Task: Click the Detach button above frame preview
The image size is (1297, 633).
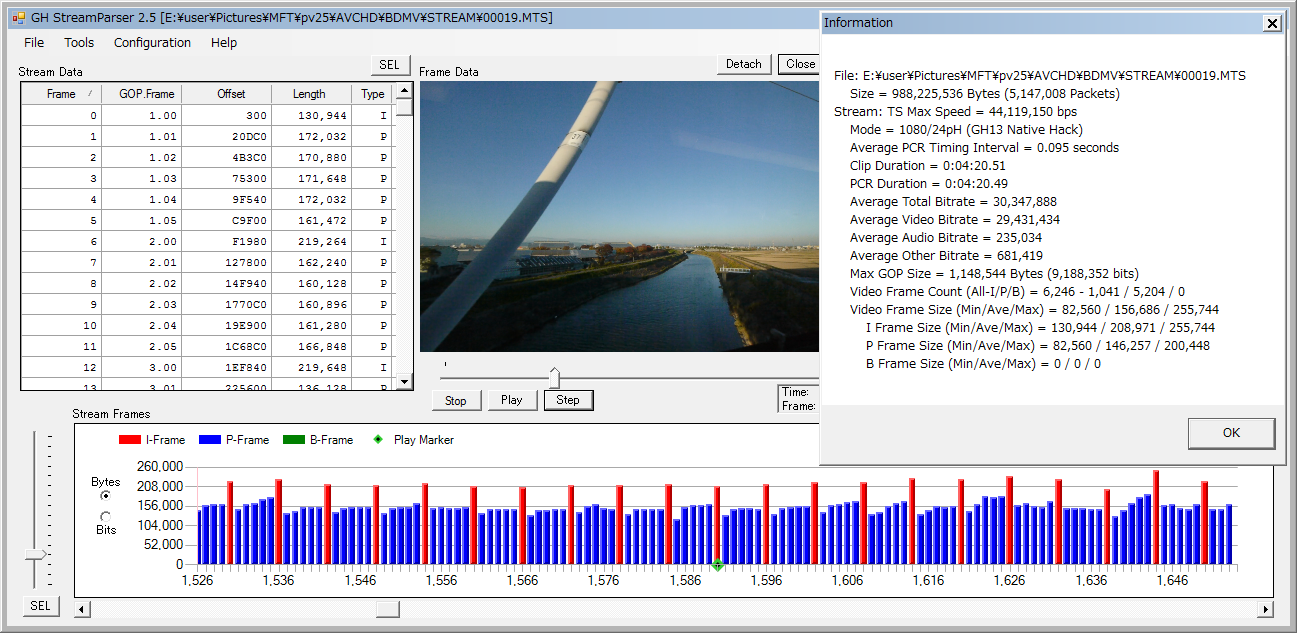Action: tap(743, 64)
